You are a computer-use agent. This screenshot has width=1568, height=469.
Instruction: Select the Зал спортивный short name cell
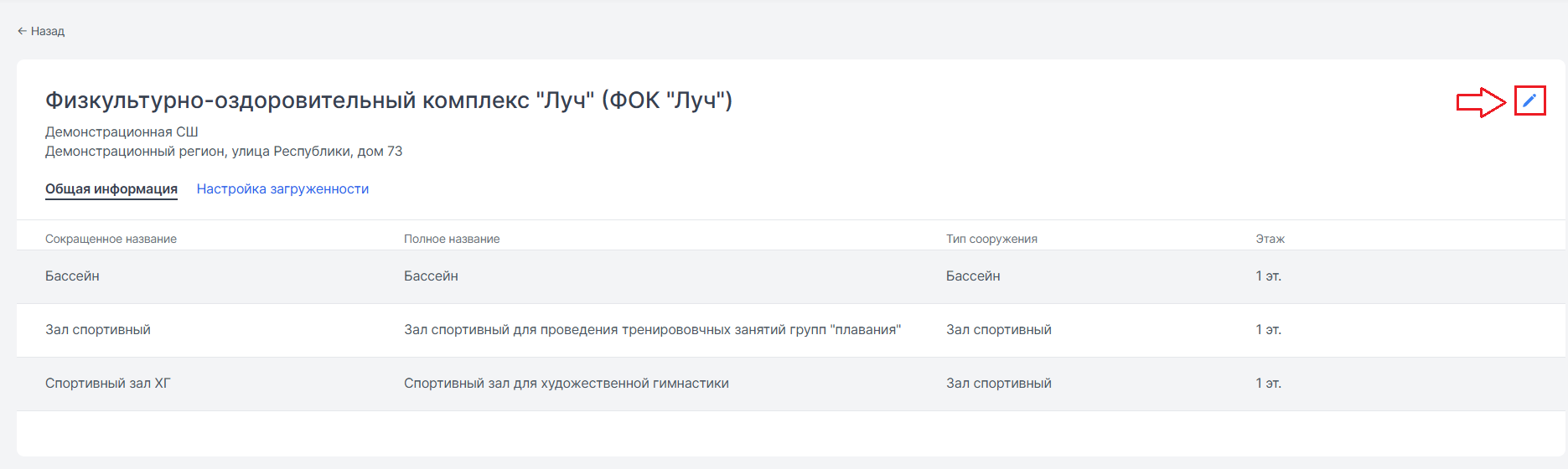[x=98, y=330]
